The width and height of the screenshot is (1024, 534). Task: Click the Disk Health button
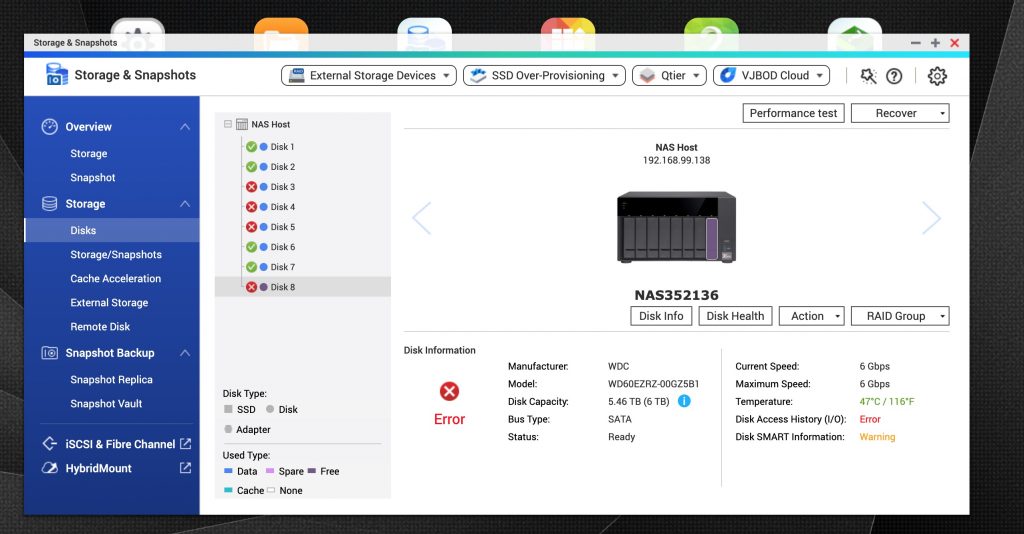tap(735, 316)
